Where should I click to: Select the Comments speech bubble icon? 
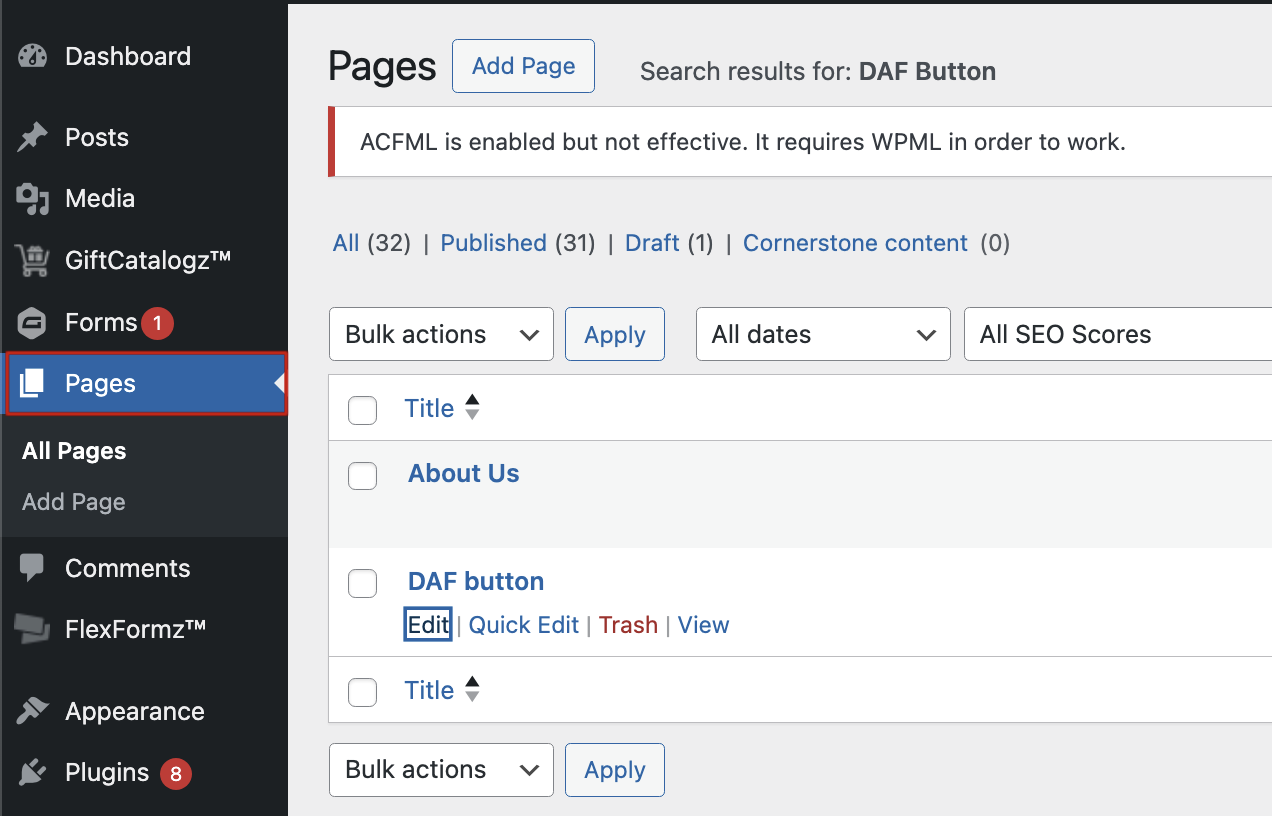tap(32, 568)
